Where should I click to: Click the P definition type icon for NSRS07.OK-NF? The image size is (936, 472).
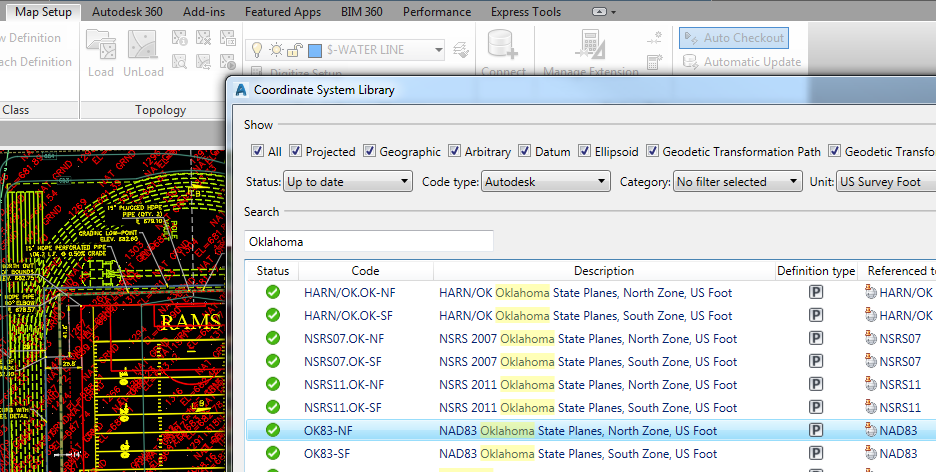tap(815, 338)
